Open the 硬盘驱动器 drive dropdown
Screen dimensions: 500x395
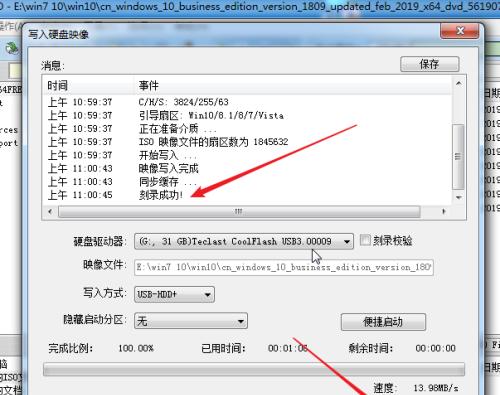244,241
